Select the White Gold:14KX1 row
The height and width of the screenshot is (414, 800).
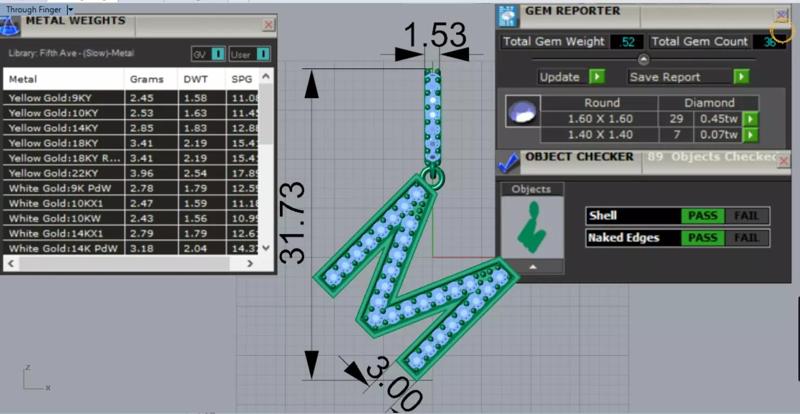point(131,233)
